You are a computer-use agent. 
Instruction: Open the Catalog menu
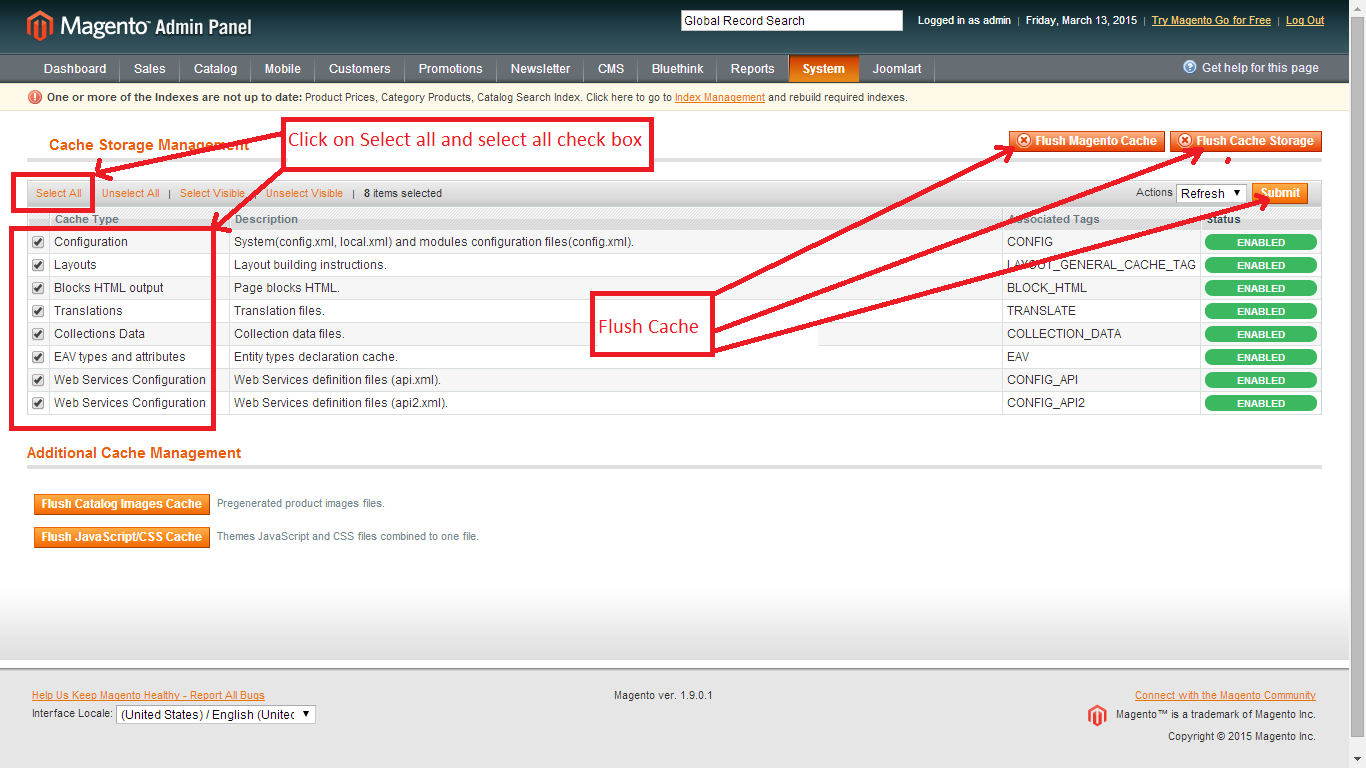[215, 69]
